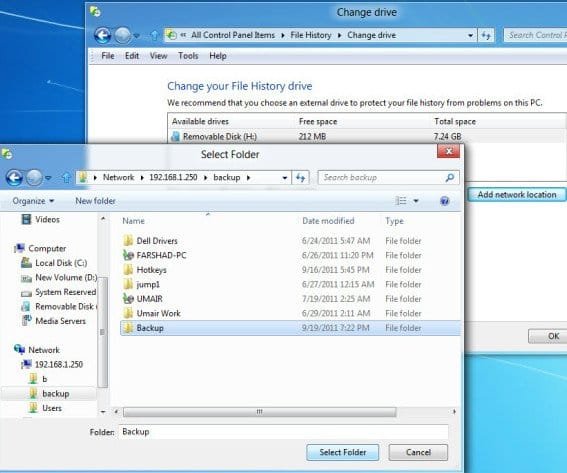
Task: Open address bar history dropdown in Select Folder
Action: 285,178
